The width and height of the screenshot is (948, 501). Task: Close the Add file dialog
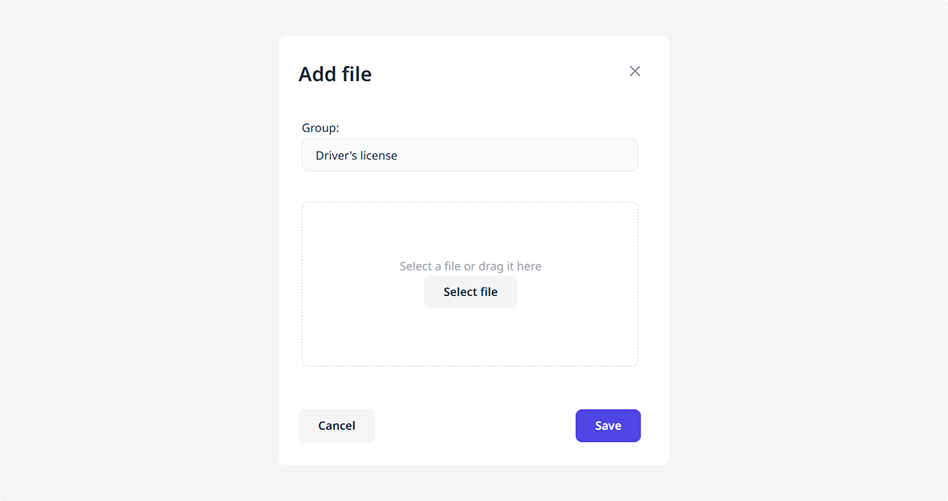coord(635,71)
